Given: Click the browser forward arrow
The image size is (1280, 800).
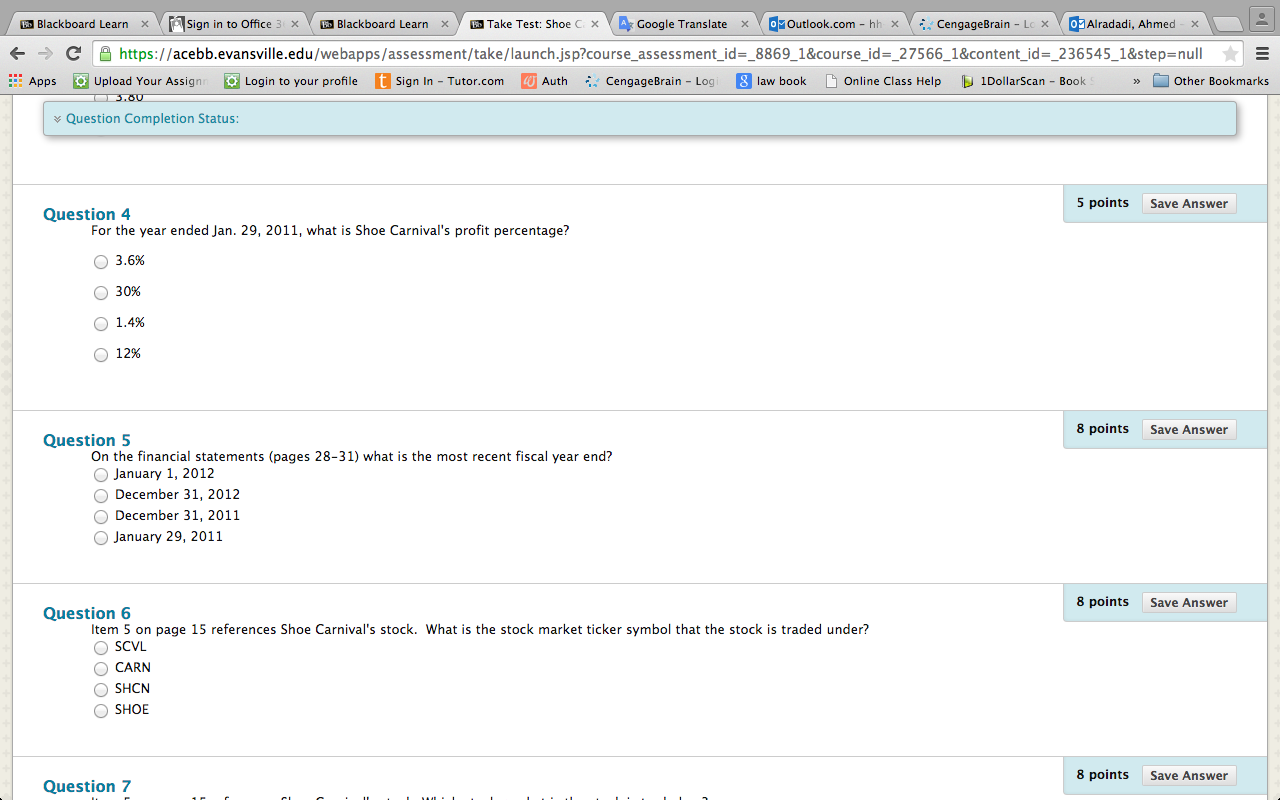Looking at the screenshot, I should pos(45,54).
